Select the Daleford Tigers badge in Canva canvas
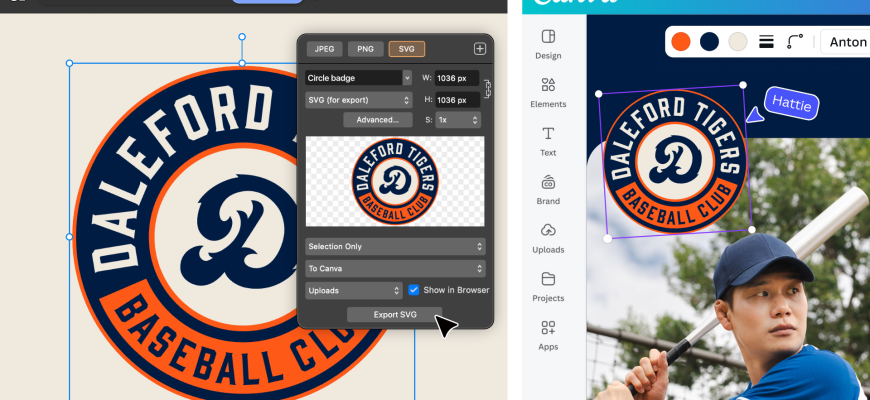870x400 pixels. coord(675,161)
